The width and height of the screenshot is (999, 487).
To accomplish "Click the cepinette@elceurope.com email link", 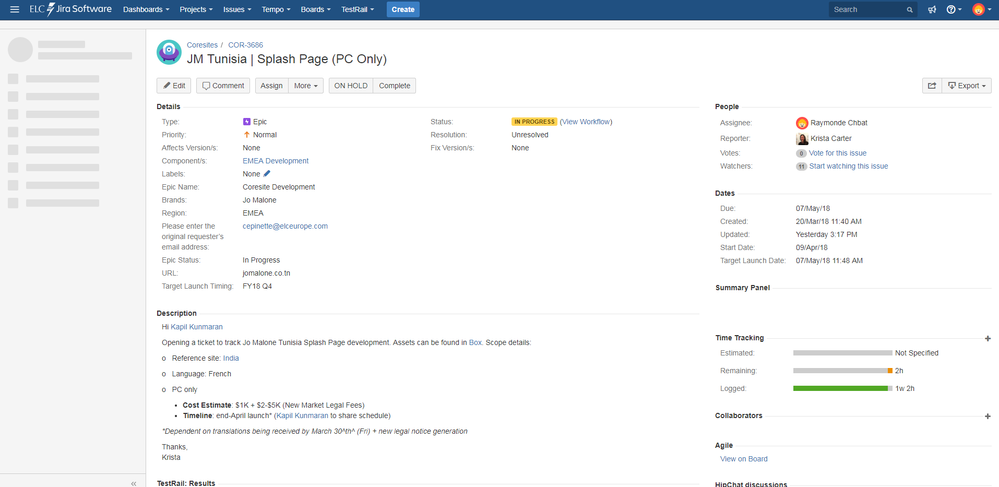I will tap(285, 226).
